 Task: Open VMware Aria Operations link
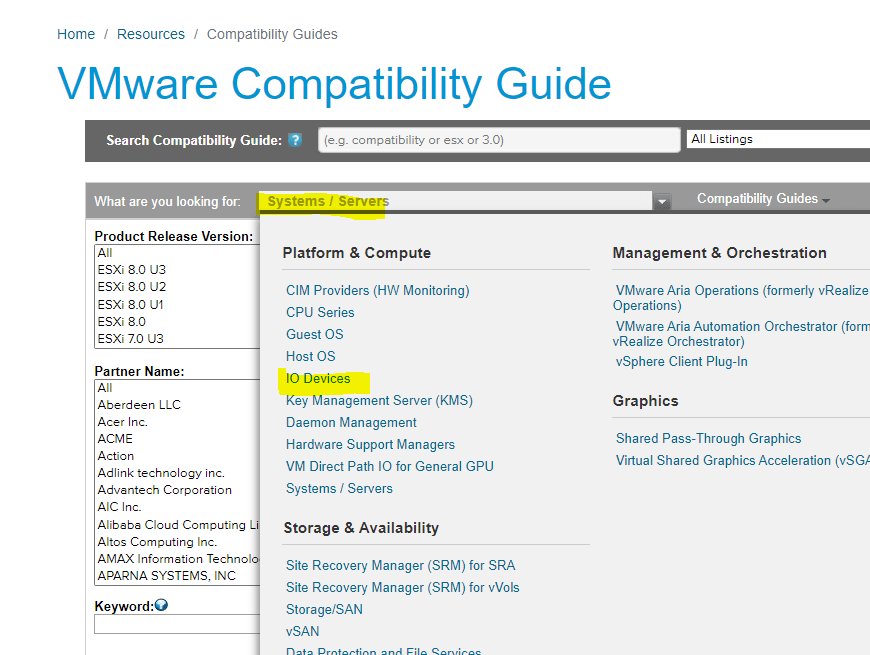pyautogui.click(x=741, y=298)
